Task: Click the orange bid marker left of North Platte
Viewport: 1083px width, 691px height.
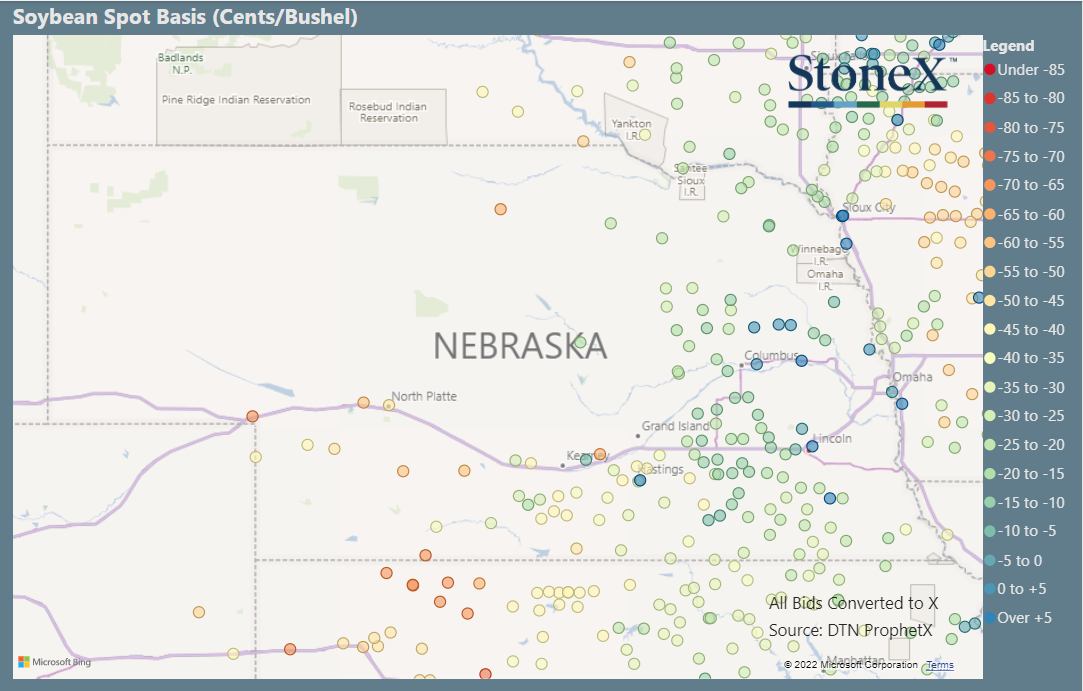Action: (x=363, y=402)
